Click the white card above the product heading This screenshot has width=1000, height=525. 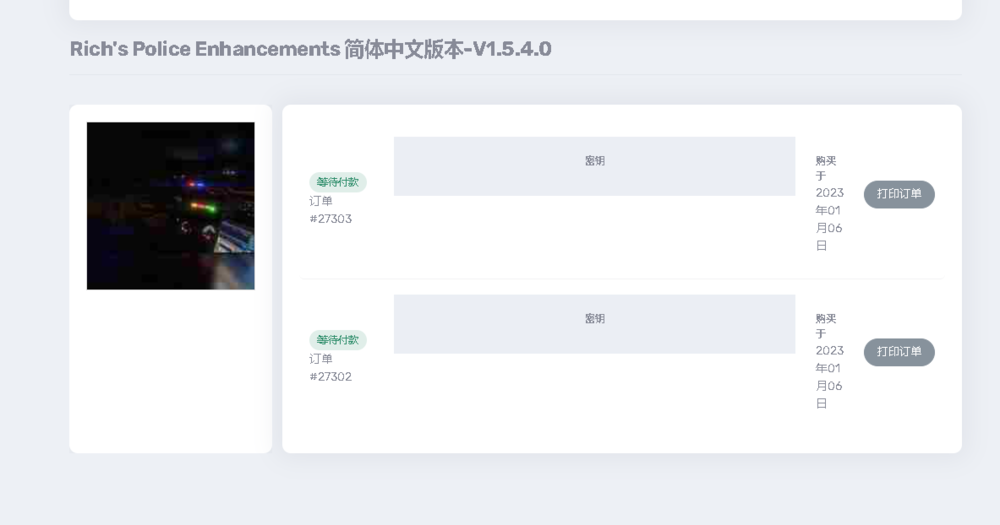coord(515,9)
